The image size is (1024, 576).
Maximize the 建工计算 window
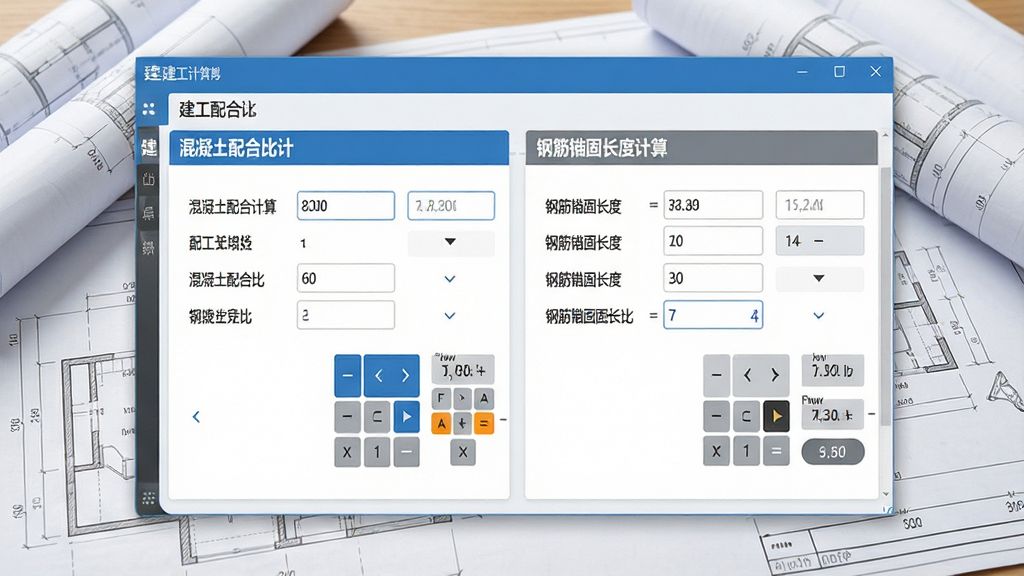coord(840,72)
